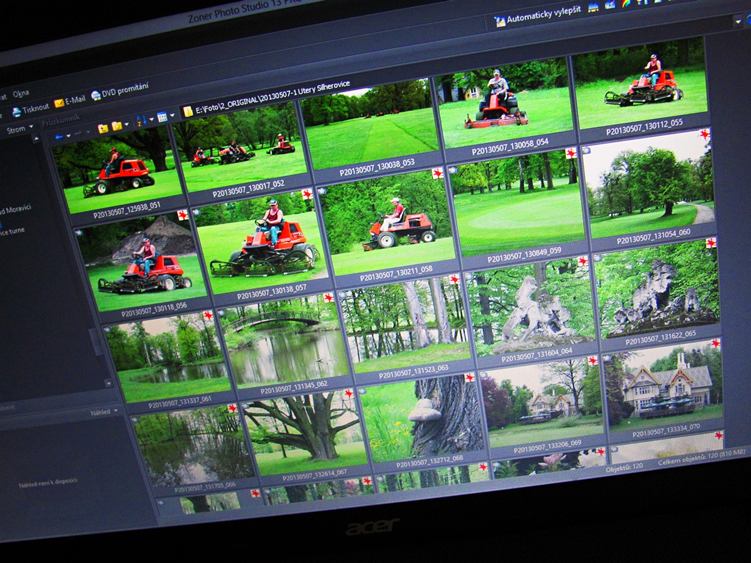Click the red flag on photo 130849_059
This screenshot has width=751, height=563.
click(x=571, y=153)
